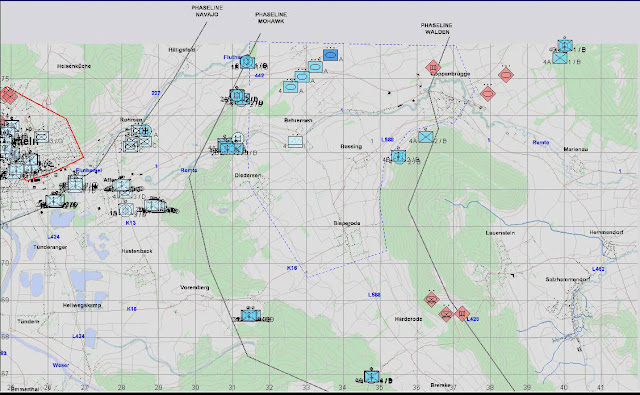Click the blue 449 elevation label
The height and width of the screenshot is (395, 640).
[259, 75]
